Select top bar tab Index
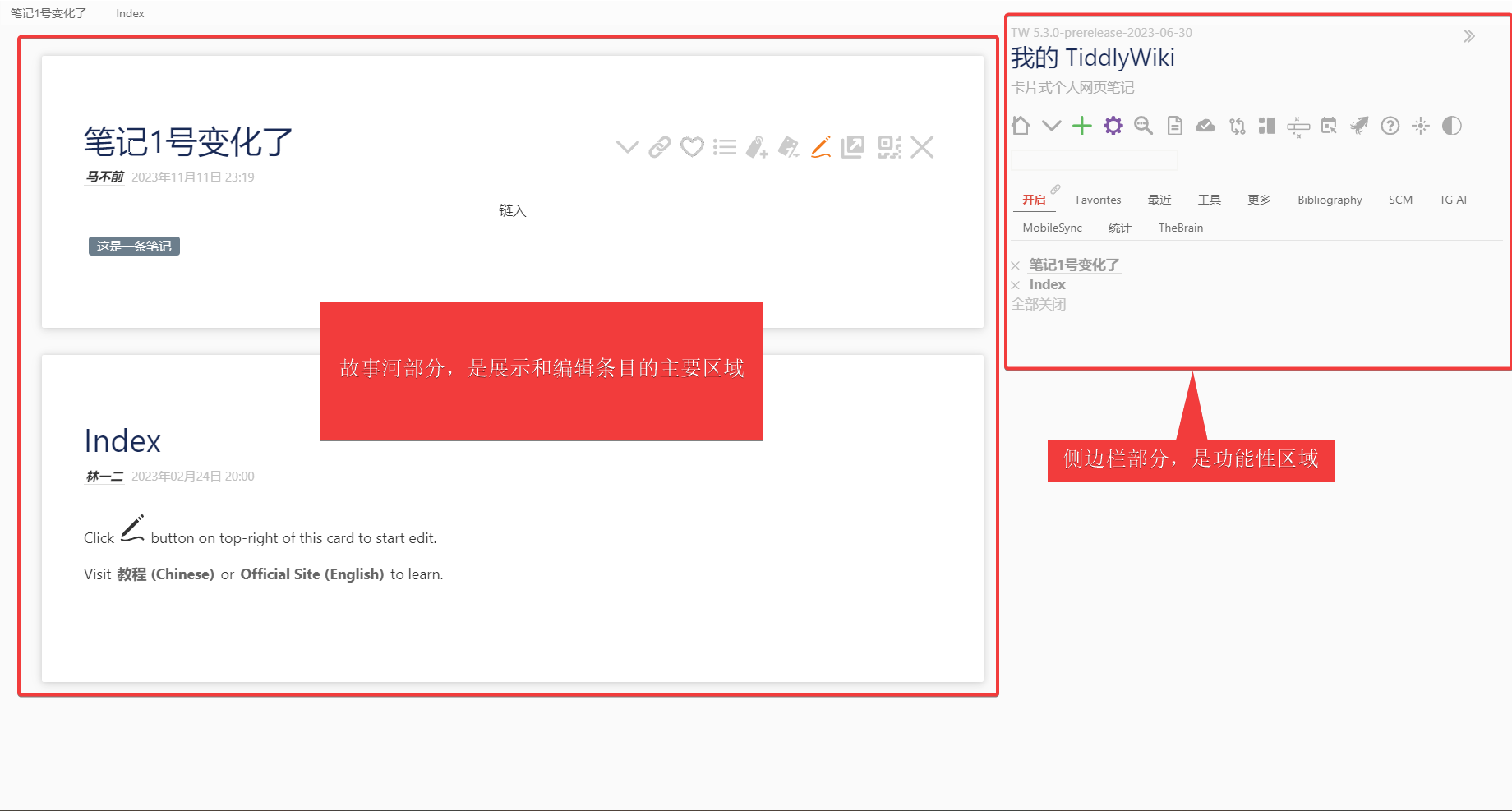This screenshot has height=811, width=1512. tap(130, 13)
